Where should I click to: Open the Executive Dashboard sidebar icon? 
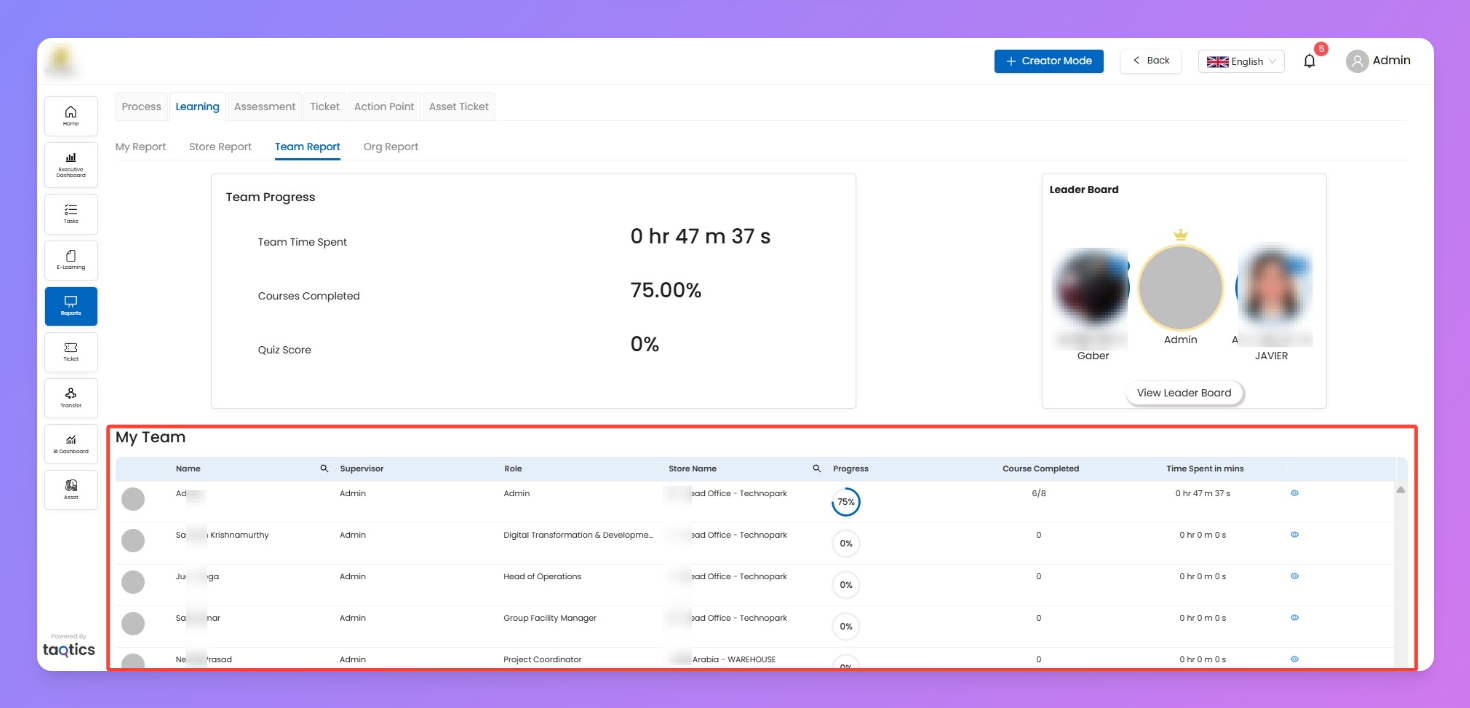click(71, 164)
